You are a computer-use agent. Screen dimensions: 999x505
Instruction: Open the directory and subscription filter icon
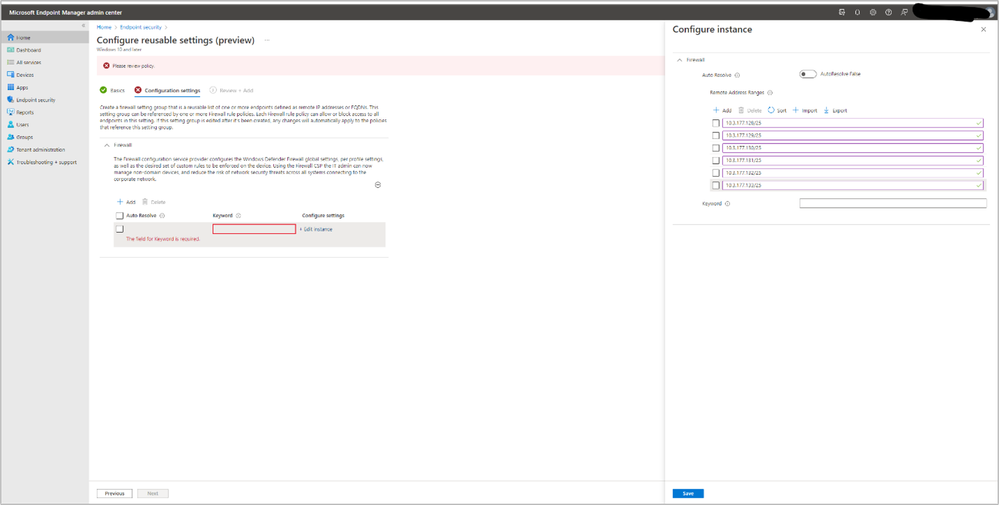point(842,12)
